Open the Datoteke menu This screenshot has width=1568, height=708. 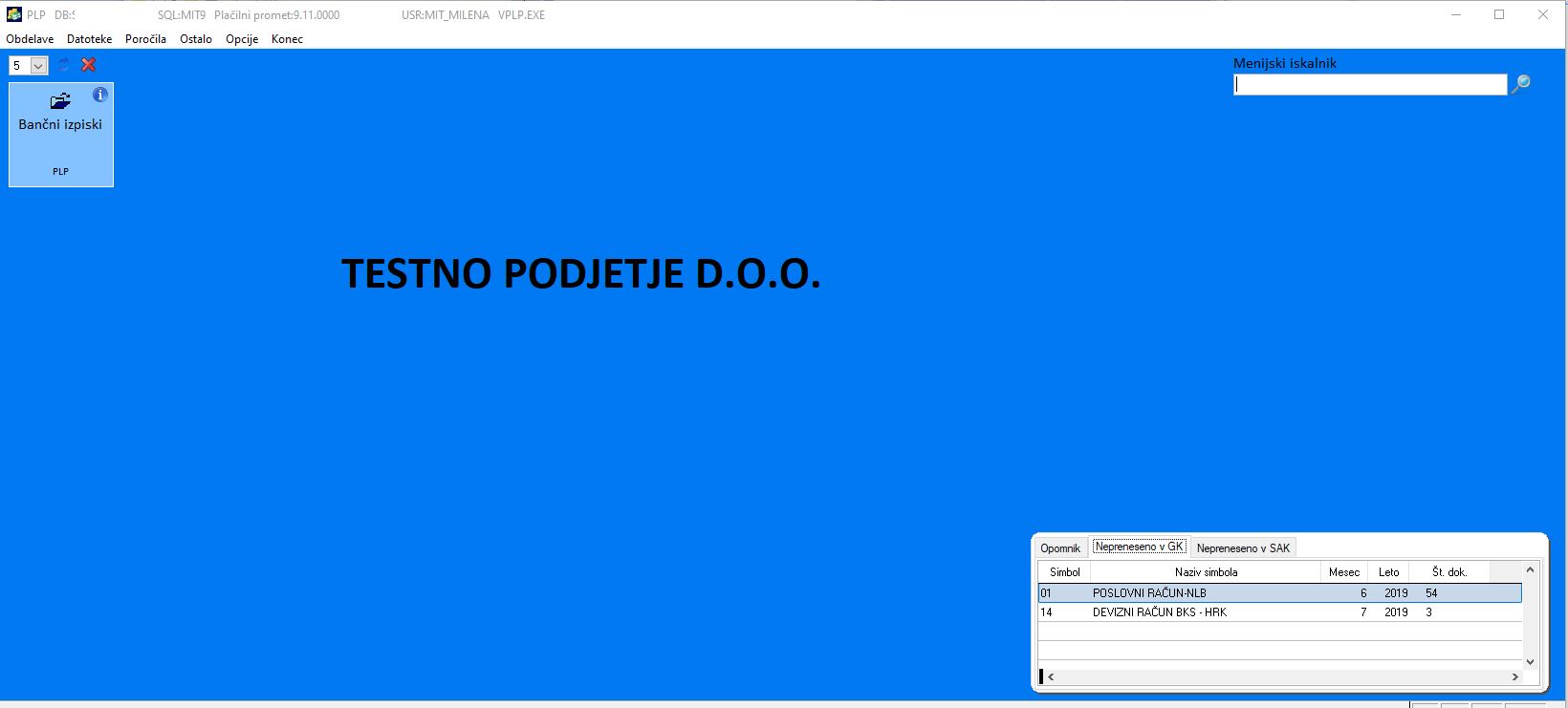(90, 39)
